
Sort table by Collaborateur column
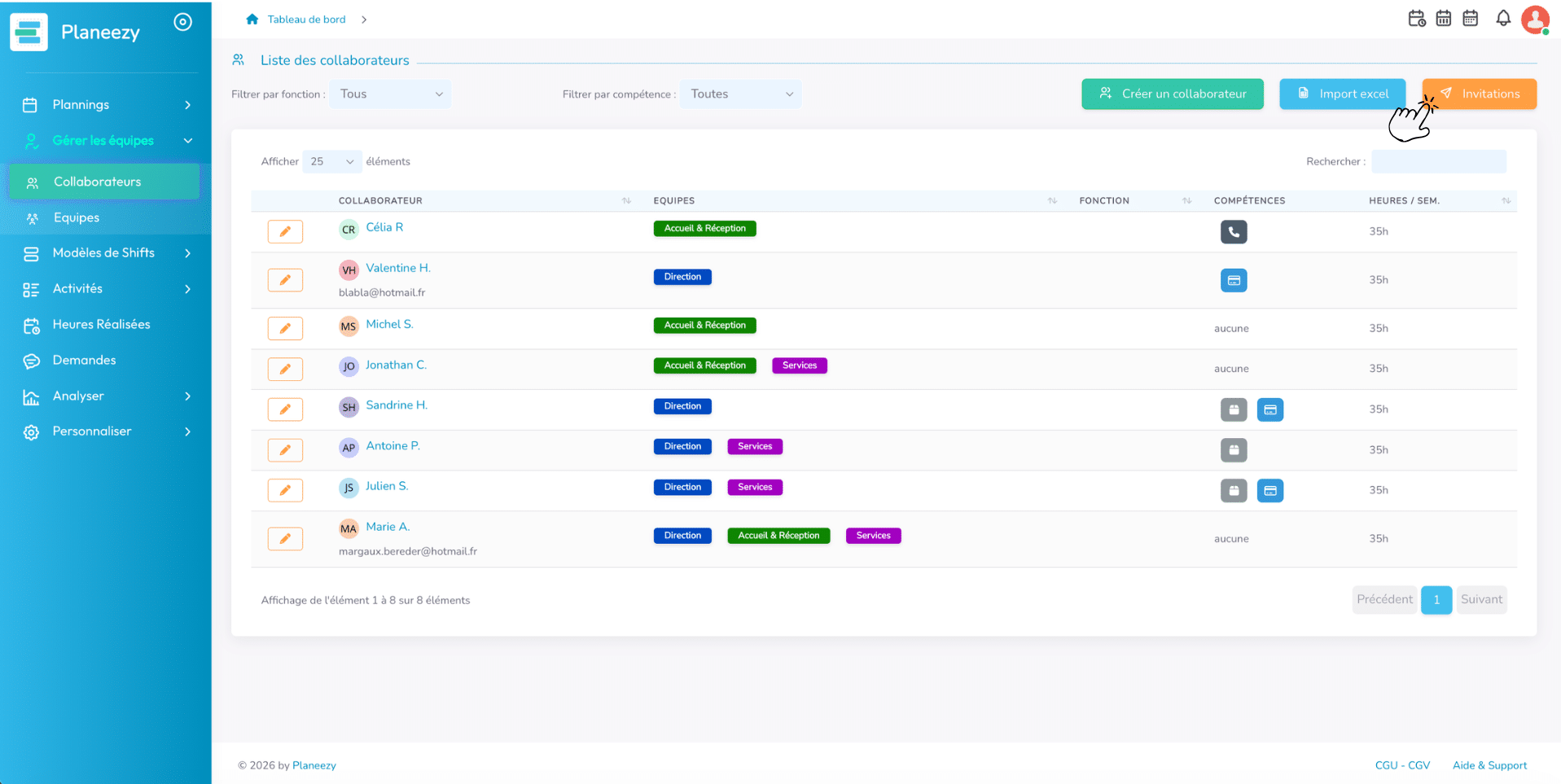pos(626,200)
